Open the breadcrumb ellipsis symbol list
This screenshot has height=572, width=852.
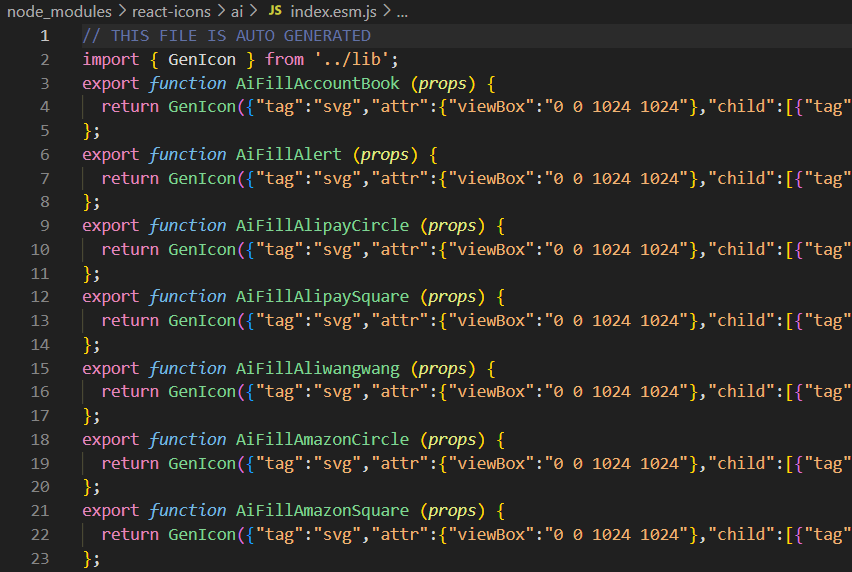point(402,13)
